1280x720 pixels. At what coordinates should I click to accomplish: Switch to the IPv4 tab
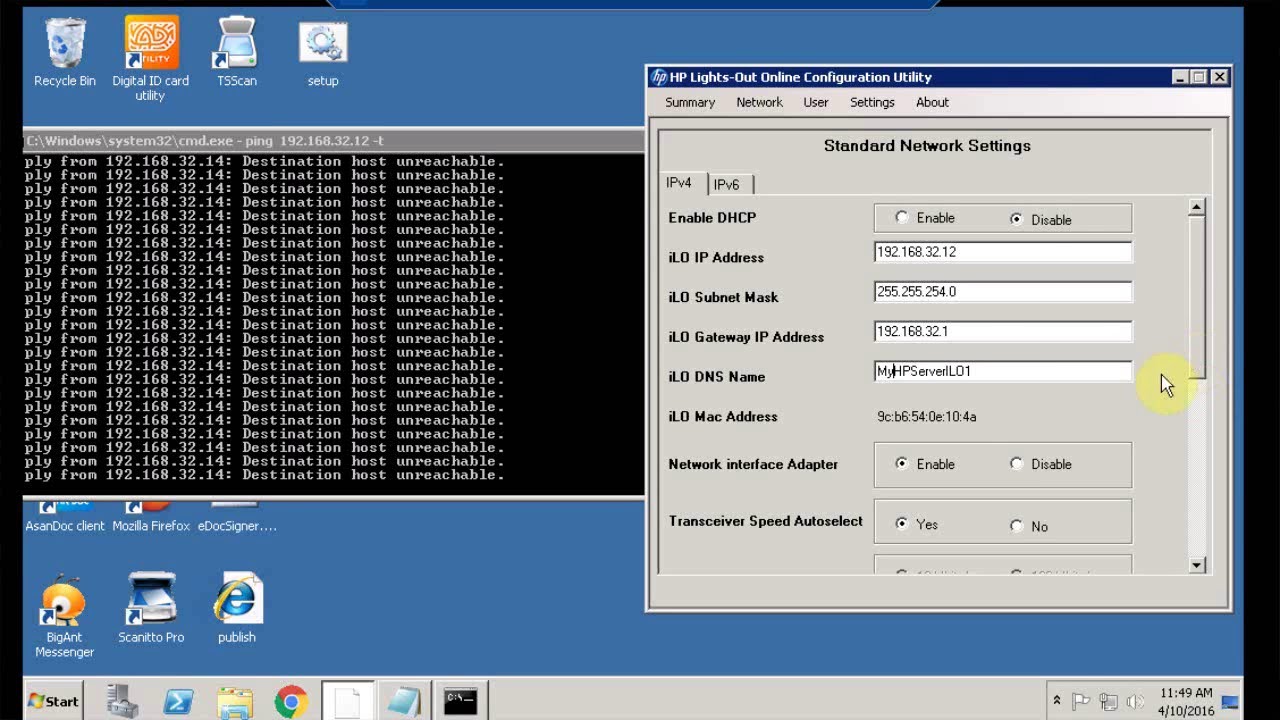pos(680,183)
